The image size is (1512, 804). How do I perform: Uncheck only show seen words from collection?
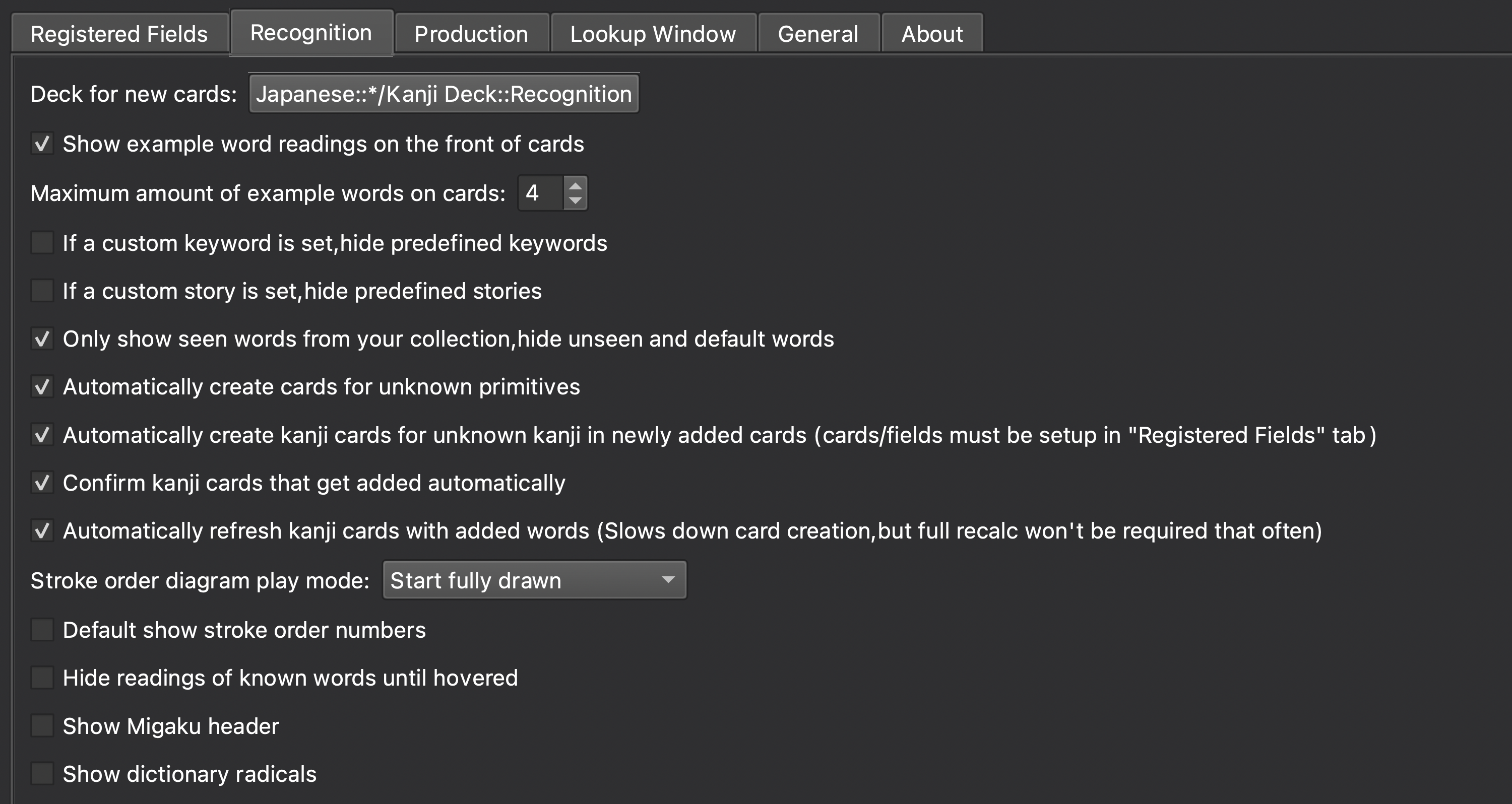[42, 338]
